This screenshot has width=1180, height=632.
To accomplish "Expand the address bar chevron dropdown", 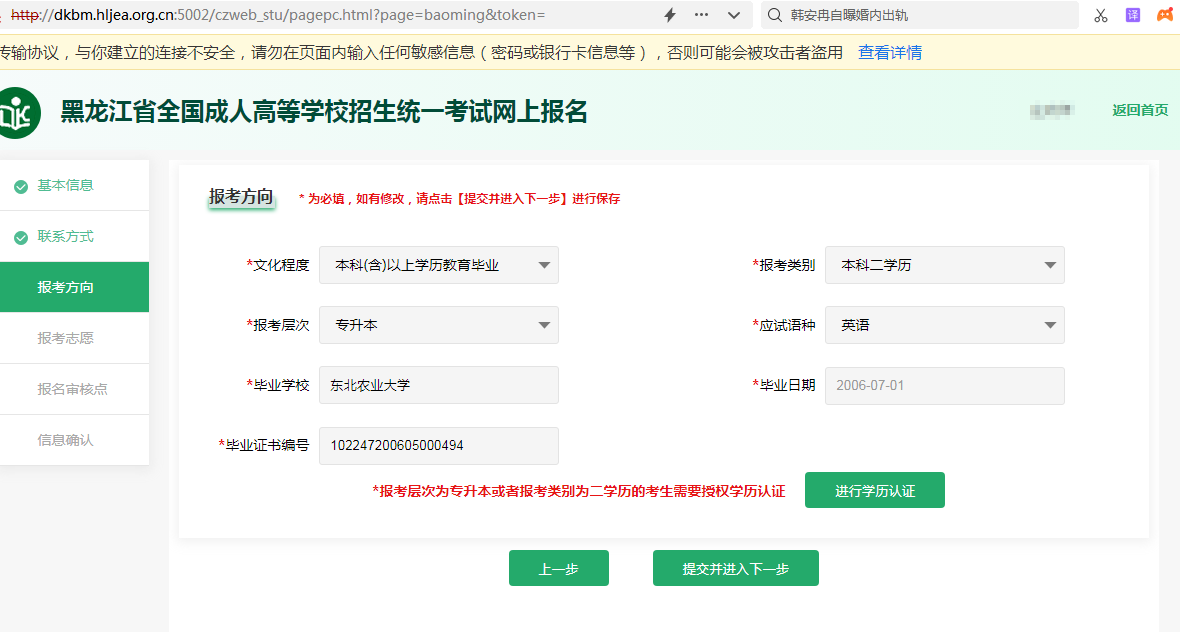I will tap(734, 15).
